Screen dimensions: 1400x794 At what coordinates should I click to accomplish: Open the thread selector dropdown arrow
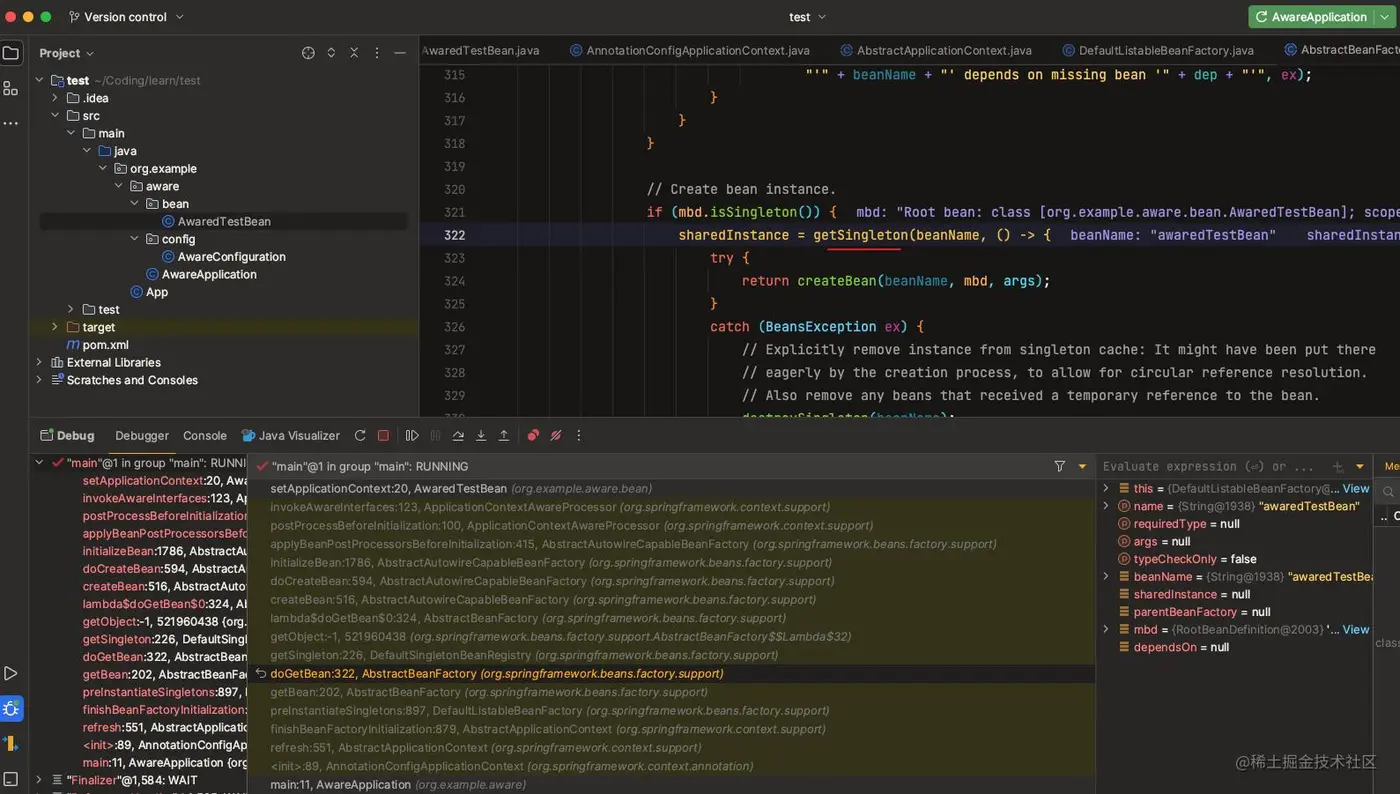[x=1082, y=466]
